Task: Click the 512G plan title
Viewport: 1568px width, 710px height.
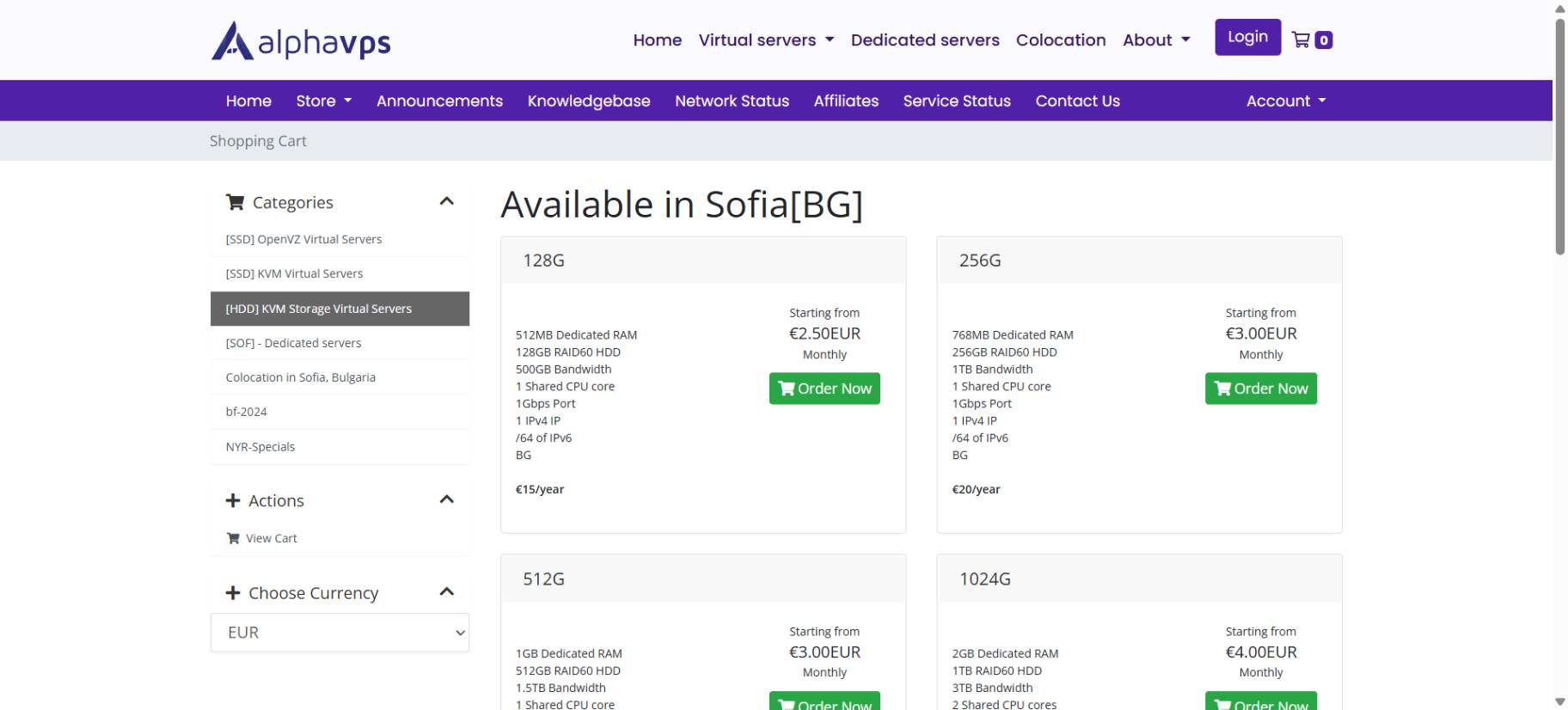Action: point(543,579)
